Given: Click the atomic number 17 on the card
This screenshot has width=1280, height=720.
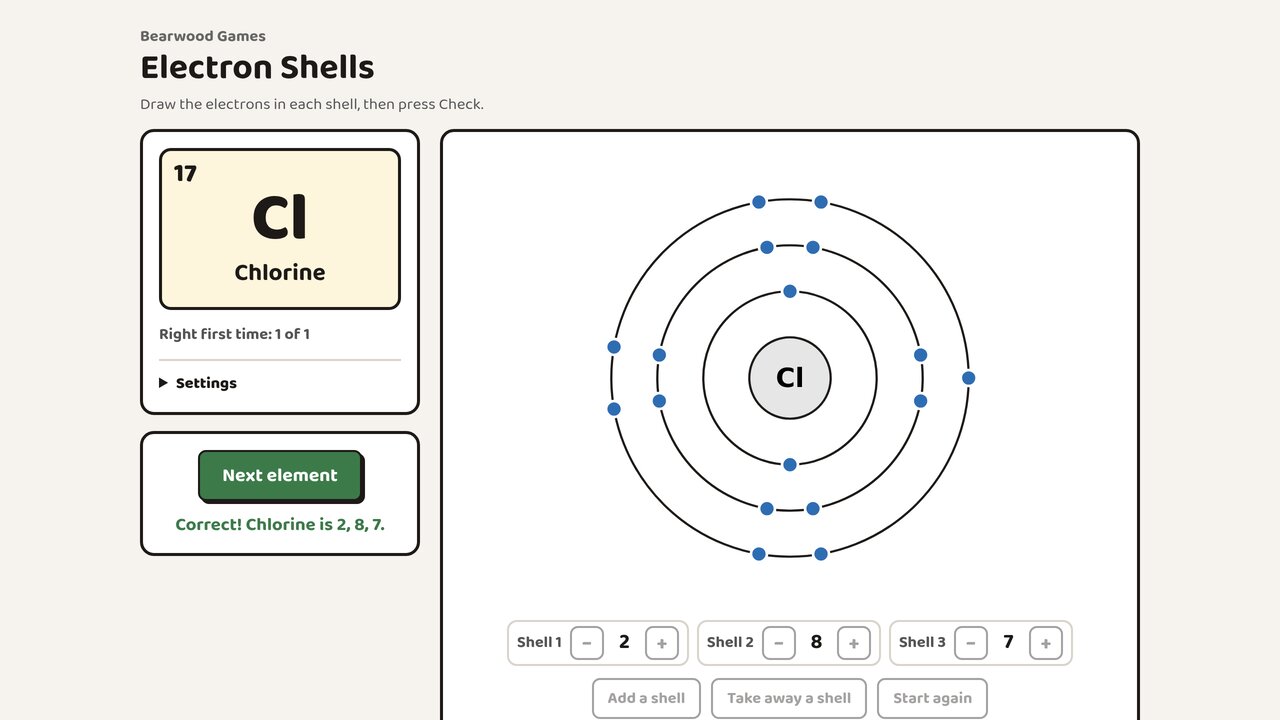Looking at the screenshot, I should pyautogui.click(x=185, y=173).
